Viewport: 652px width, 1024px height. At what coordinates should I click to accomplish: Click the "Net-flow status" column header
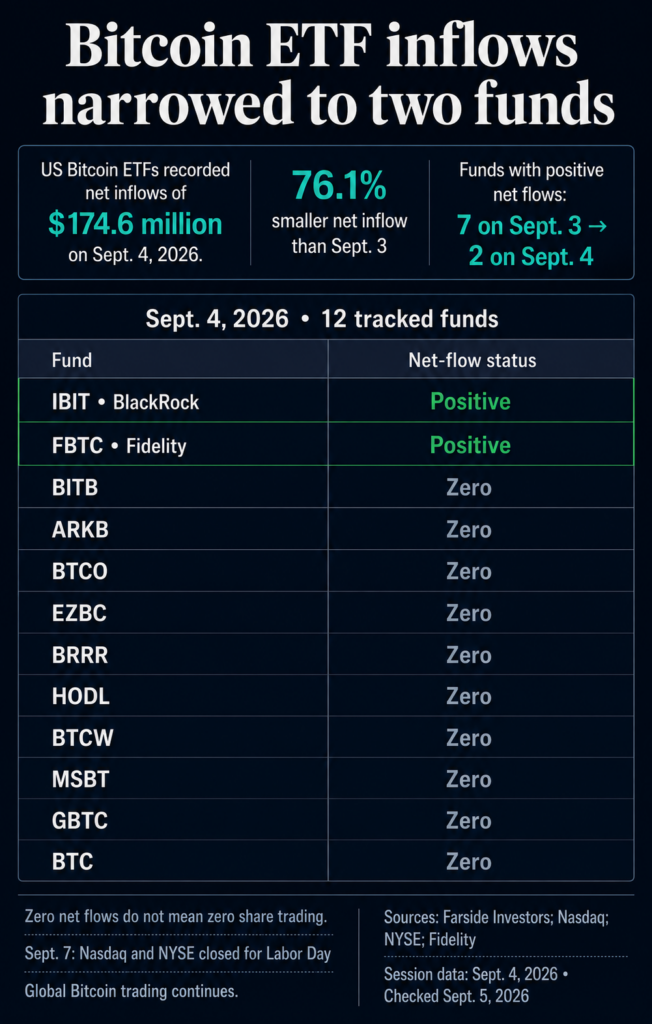(x=472, y=360)
